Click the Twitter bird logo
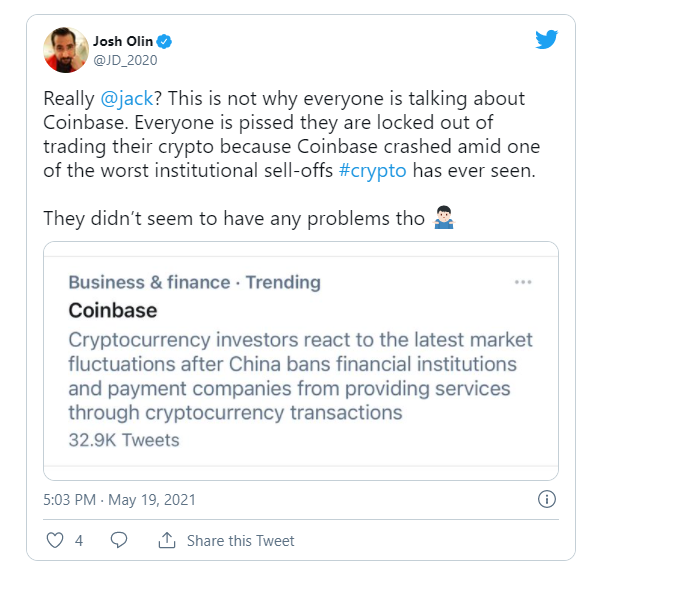 coord(545,41)
